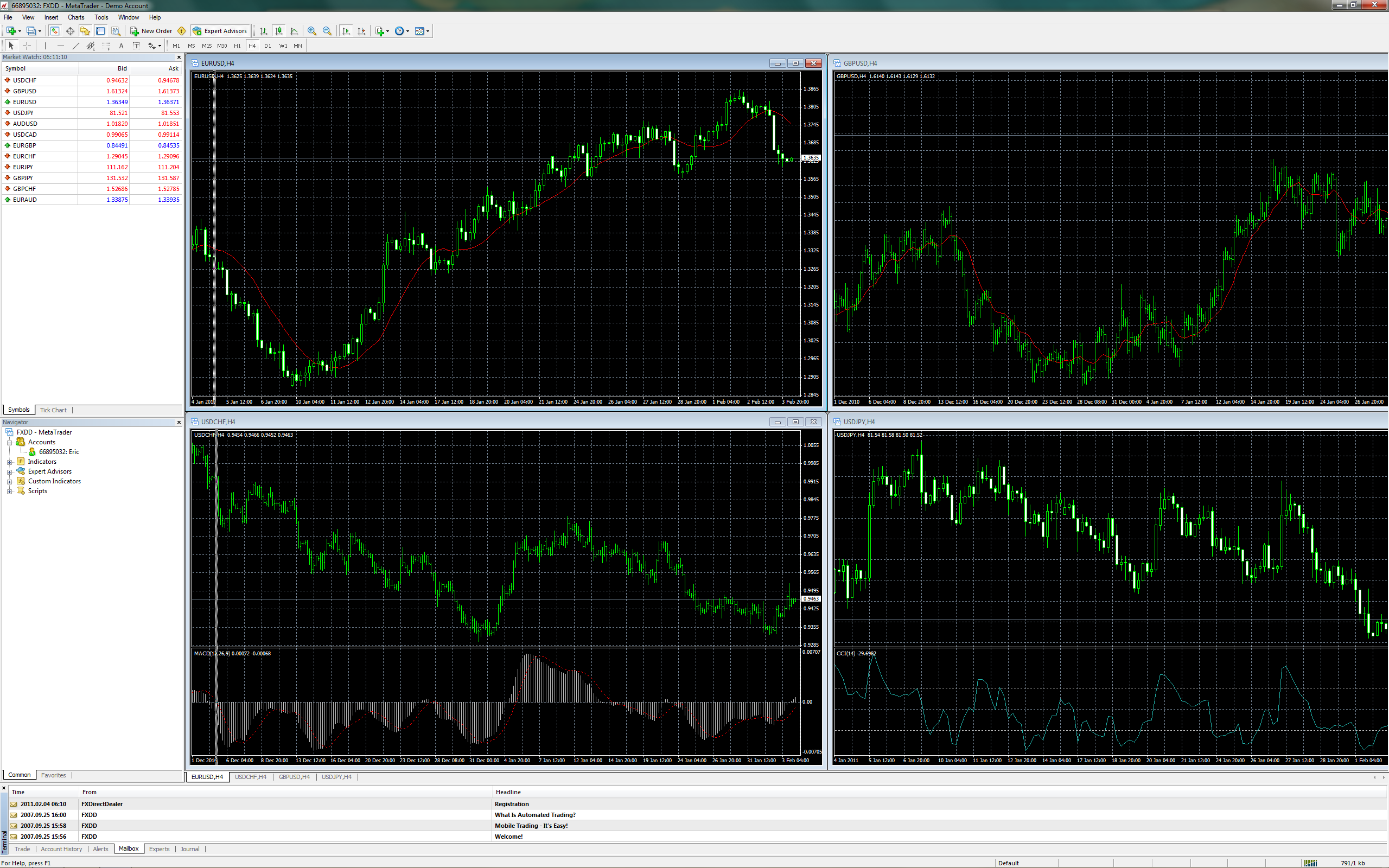Open the chart Templates icon
The width and height of the screenshot is (1389, 868).
point(419,31)
